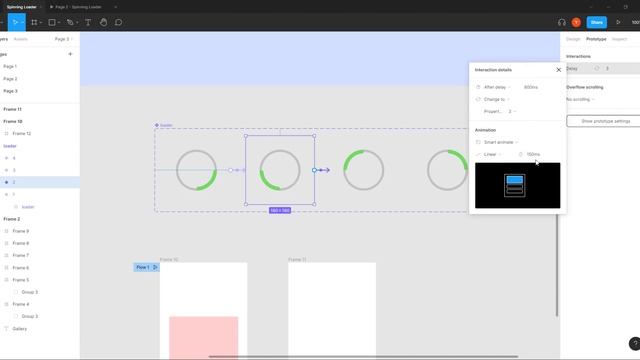Select the Frame 7 layer
Image resolution: width=640 pixels, height=360 pixels.
(20, 256)
